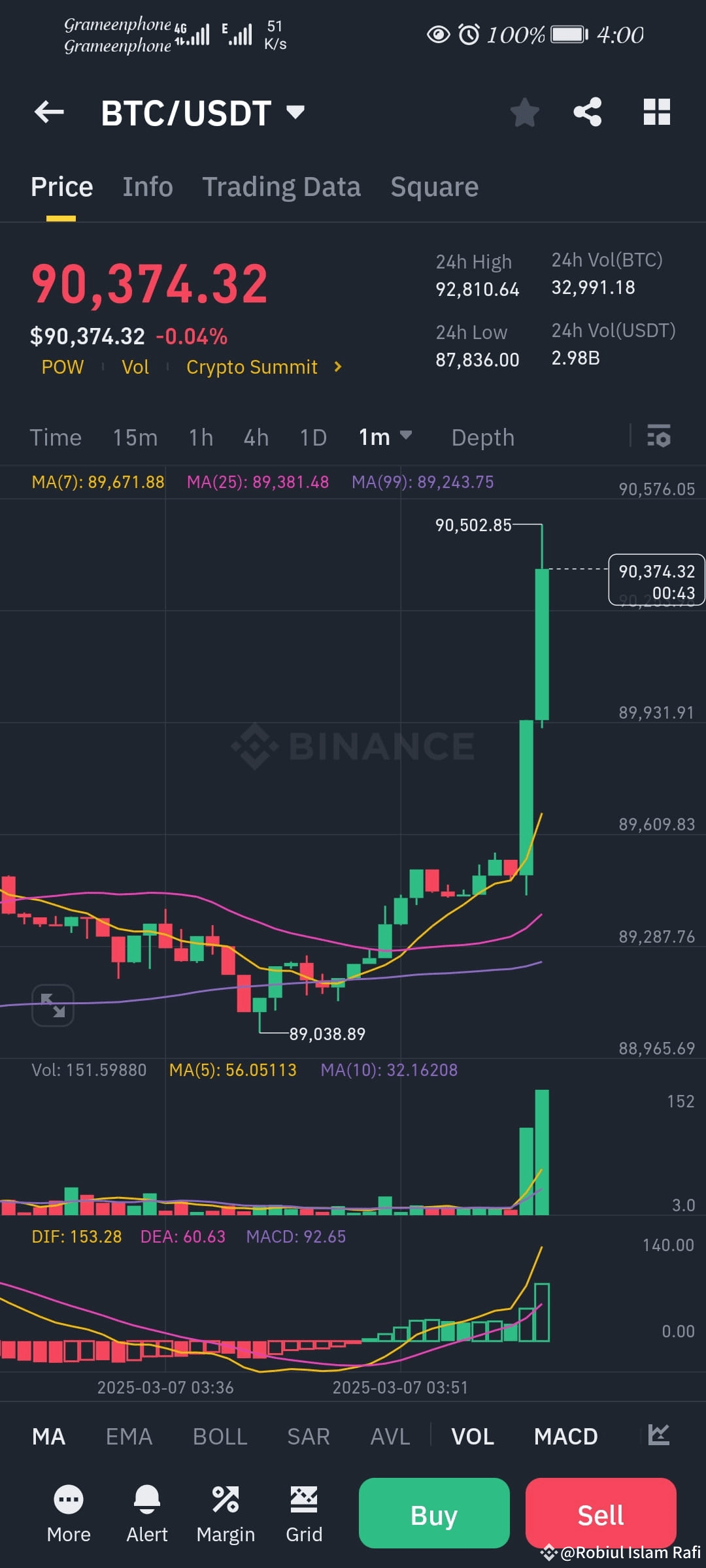Open the BTC/USDT pair dropdown
Screen dimensions: 706x1568
pos(294,112)
